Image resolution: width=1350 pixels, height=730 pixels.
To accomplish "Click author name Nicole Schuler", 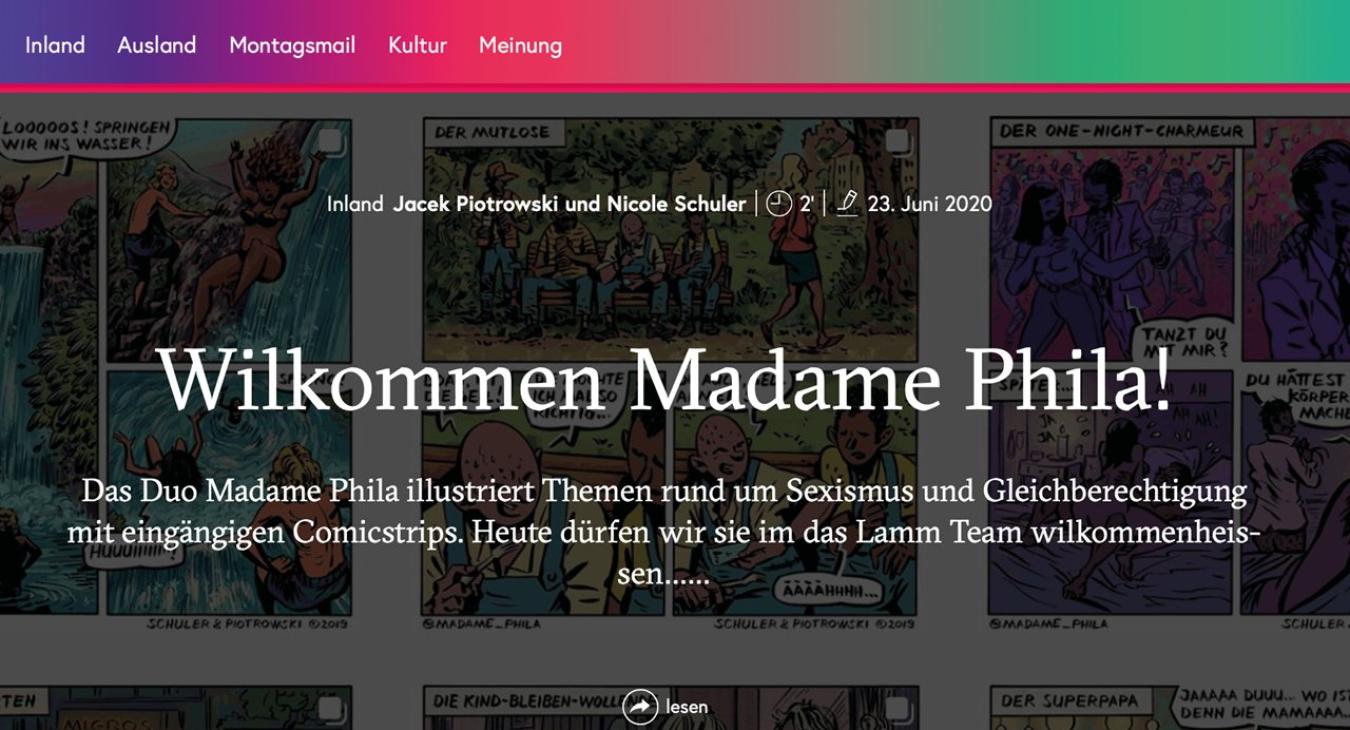I will [x=676, y=204].
